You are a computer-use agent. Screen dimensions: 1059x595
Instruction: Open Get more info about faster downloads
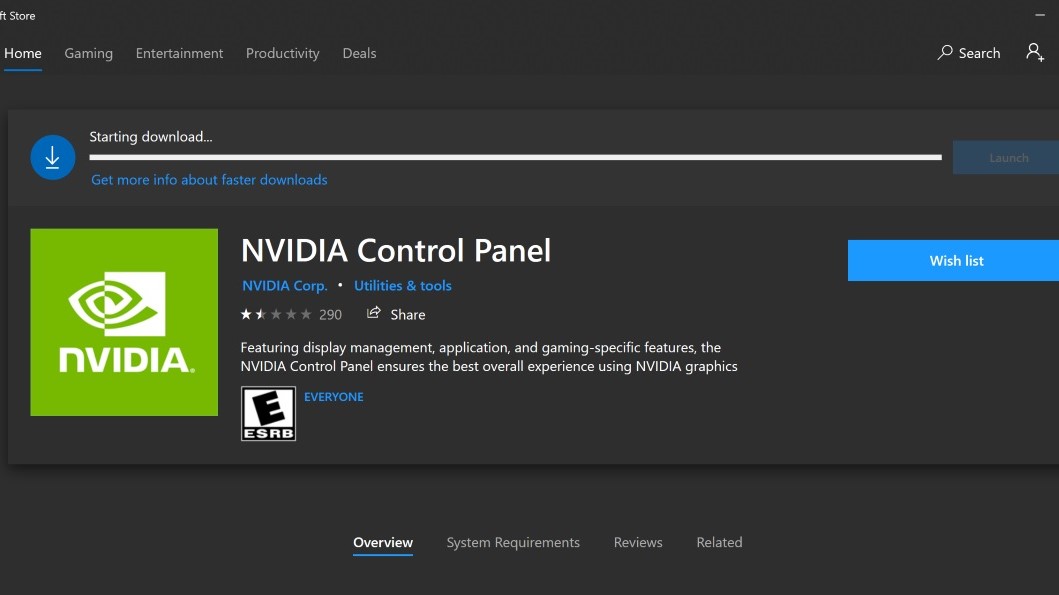(x=209, y=180)
